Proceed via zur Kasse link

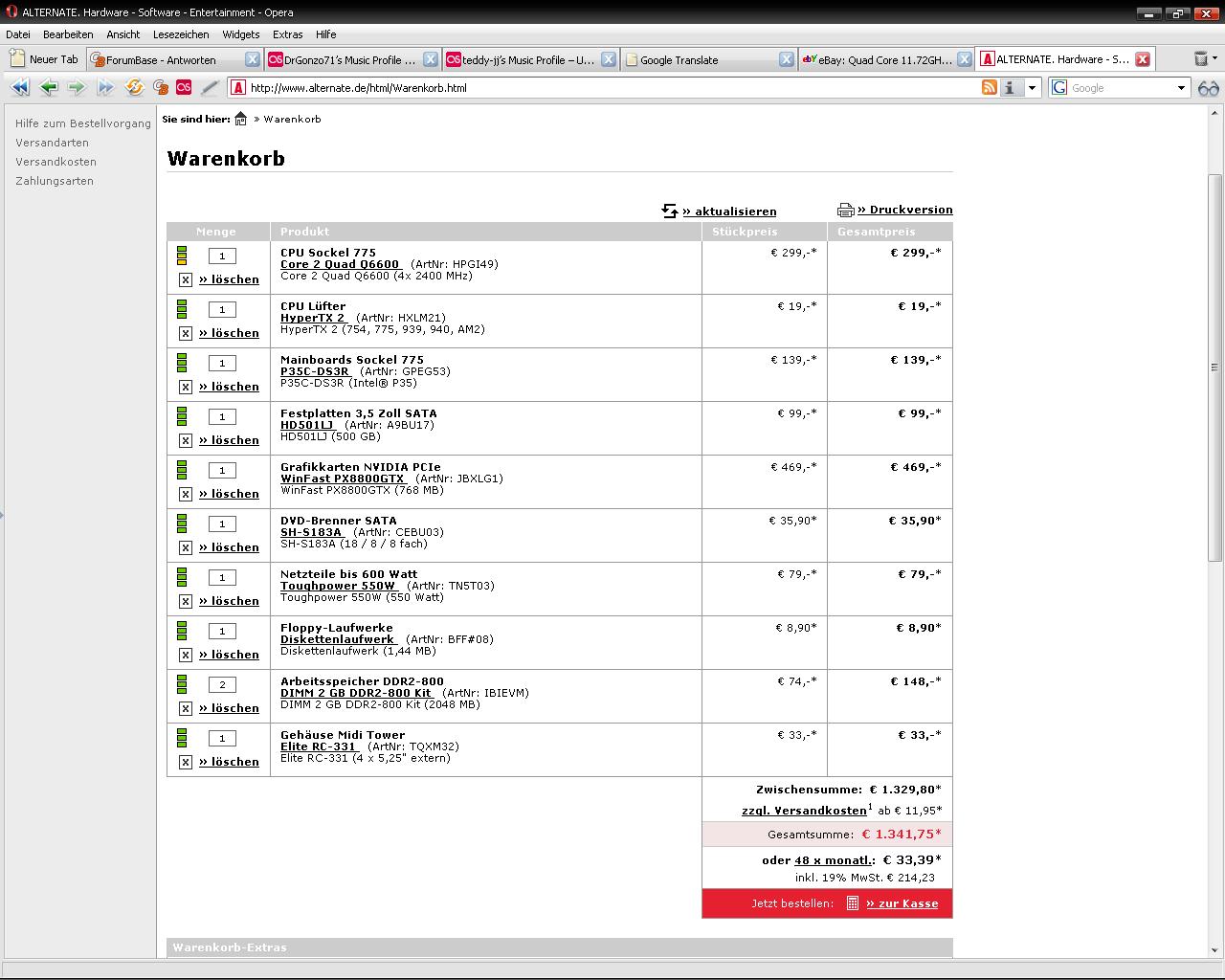[902, 903]
